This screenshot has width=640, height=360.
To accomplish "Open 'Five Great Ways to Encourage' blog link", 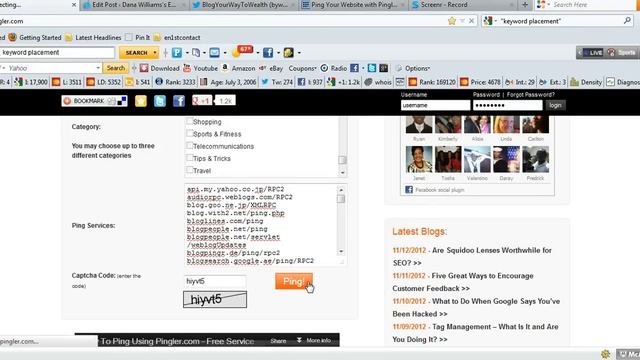I will tap(463, 282).
